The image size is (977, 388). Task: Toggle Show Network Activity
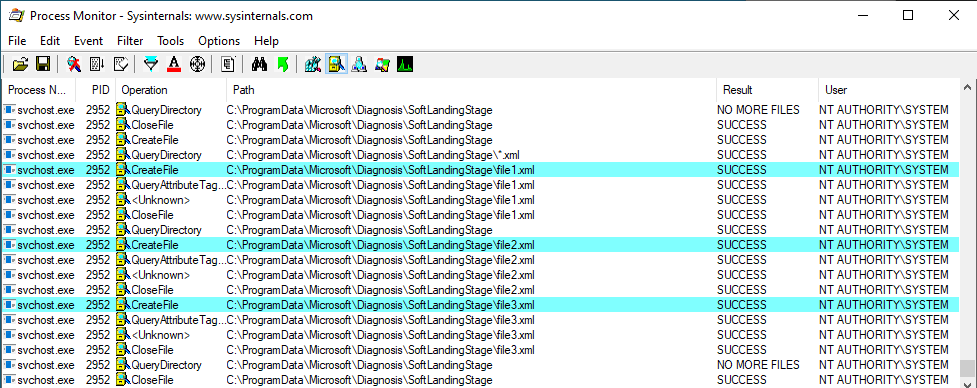coord(359,64)
